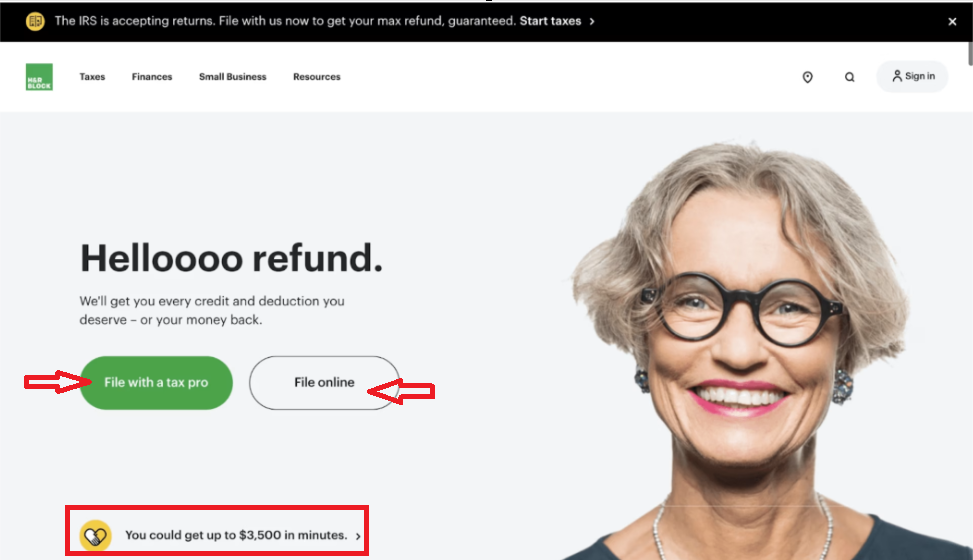Click the person icon in Sign in

tap(897, 76)
